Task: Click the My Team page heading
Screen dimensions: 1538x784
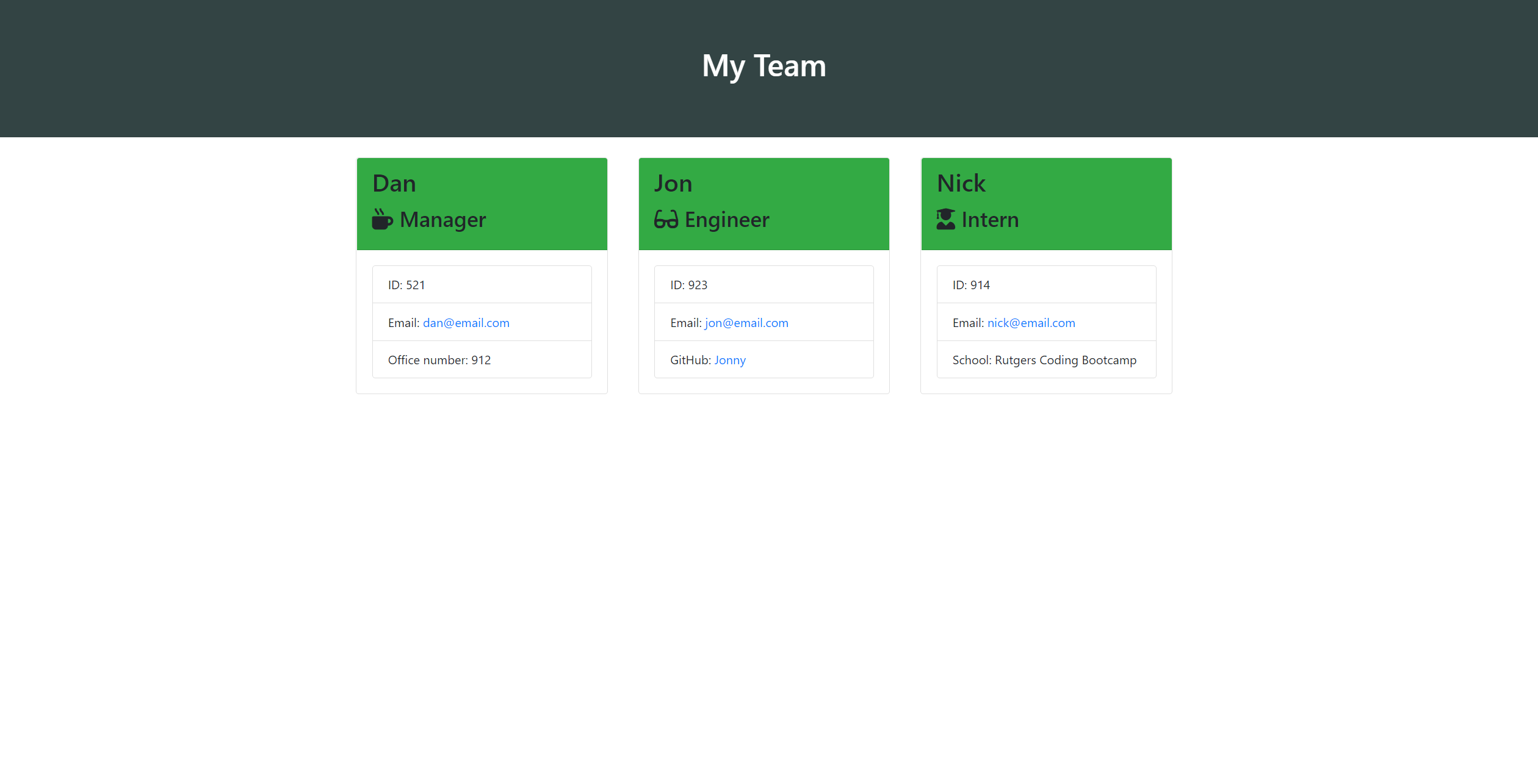Action: [x=764, y=66]
